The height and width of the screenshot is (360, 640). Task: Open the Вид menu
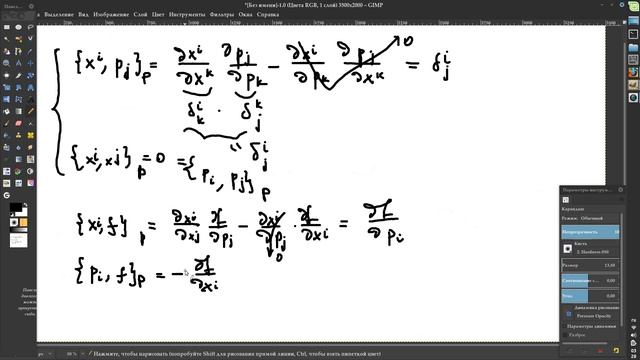point(83,14)
